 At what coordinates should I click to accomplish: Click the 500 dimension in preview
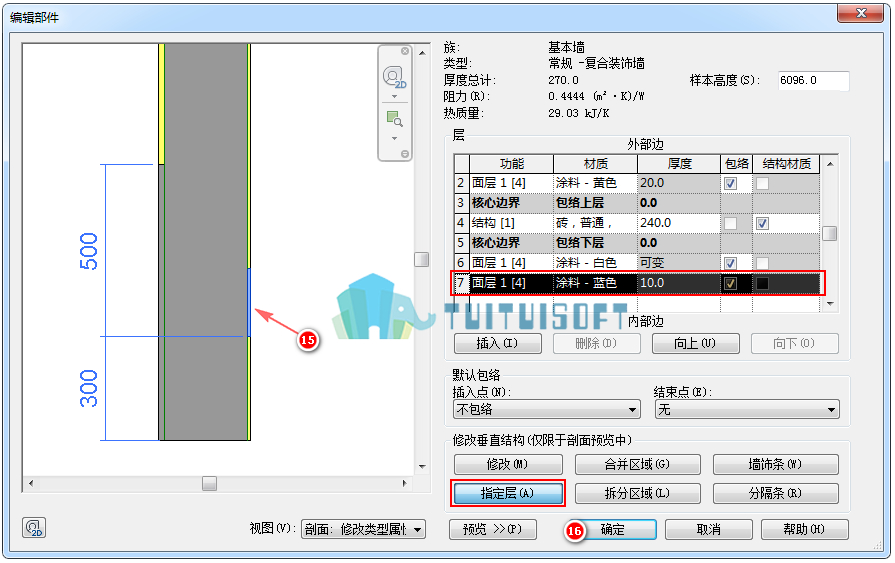click(x=89, y=251)
